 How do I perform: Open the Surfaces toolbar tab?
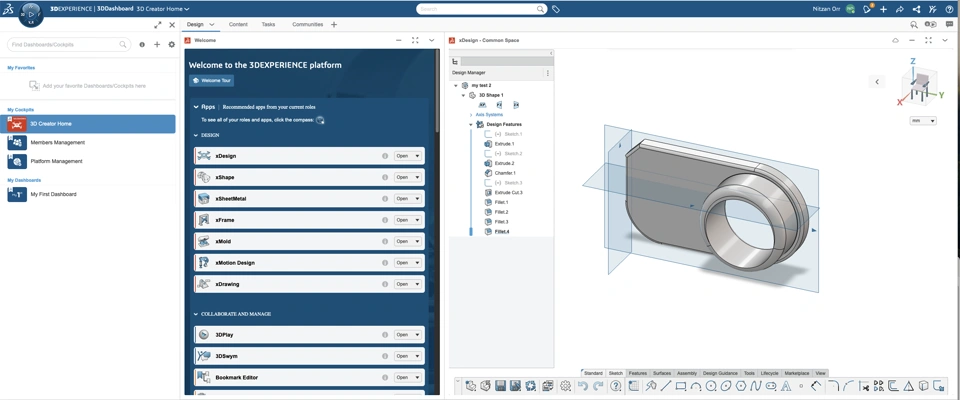662,373
